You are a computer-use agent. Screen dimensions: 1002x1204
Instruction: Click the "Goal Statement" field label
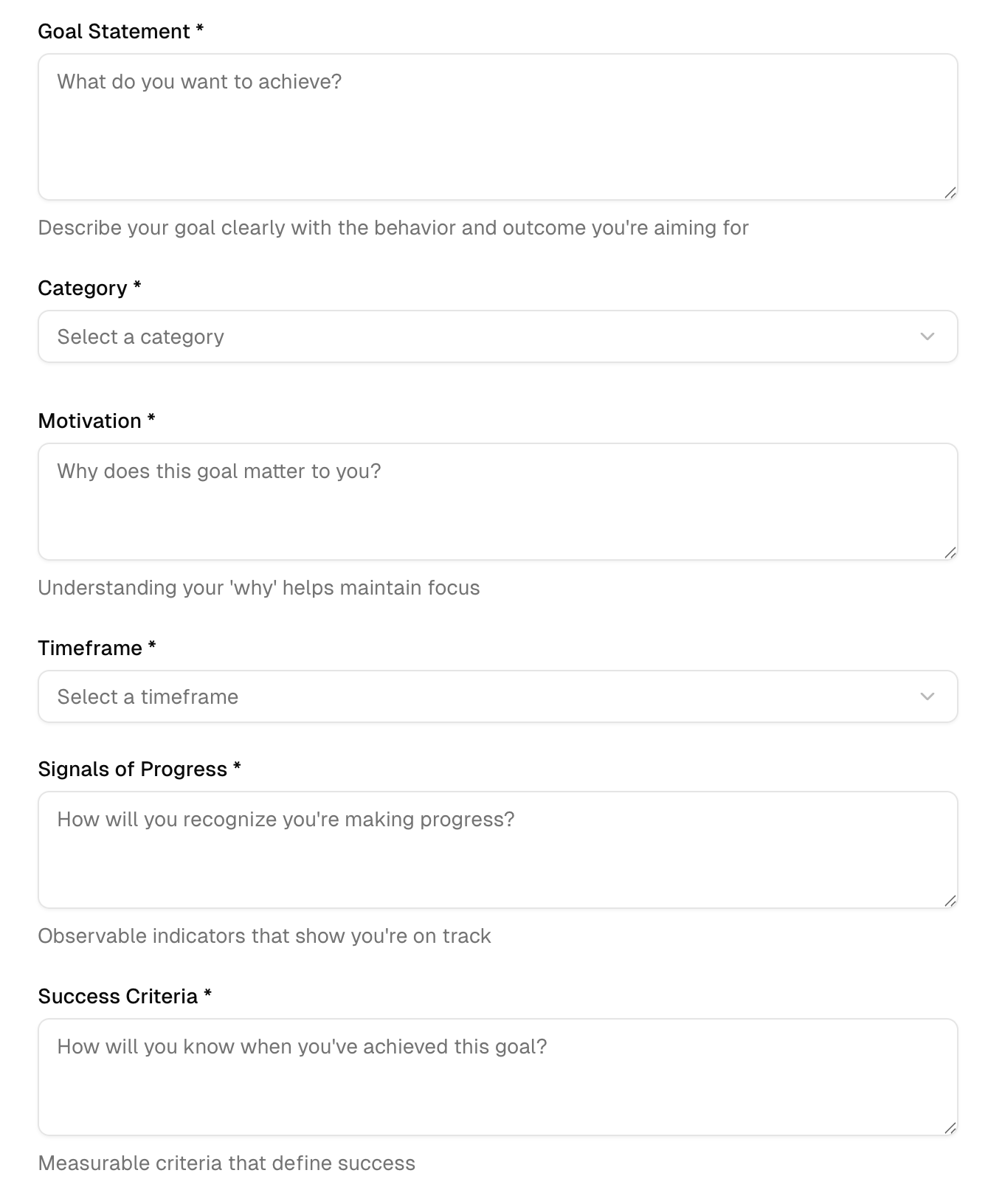pyautogui.click(x=114, y=32)
